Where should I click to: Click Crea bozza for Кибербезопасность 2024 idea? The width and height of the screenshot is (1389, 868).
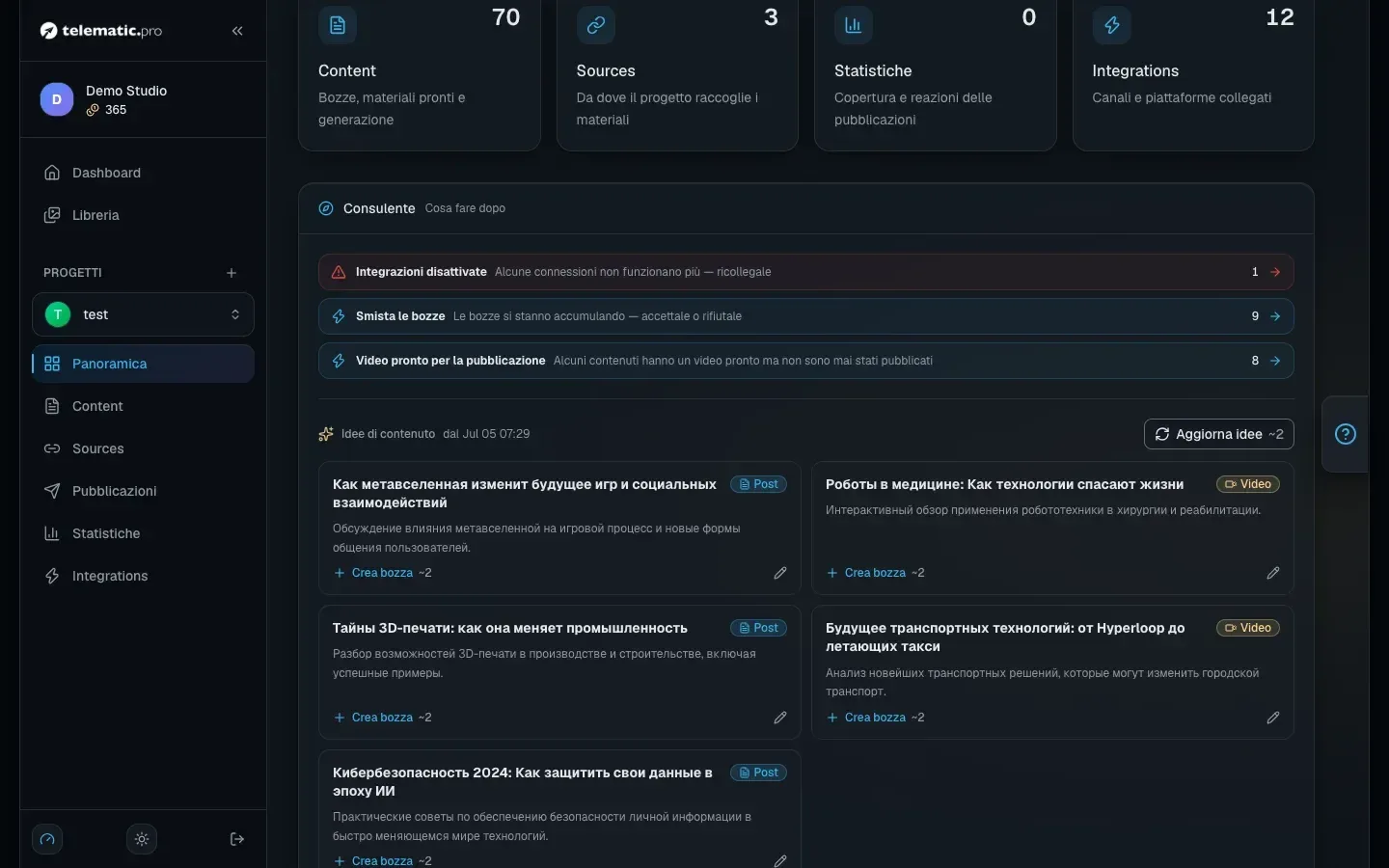[x=382, y=860]
